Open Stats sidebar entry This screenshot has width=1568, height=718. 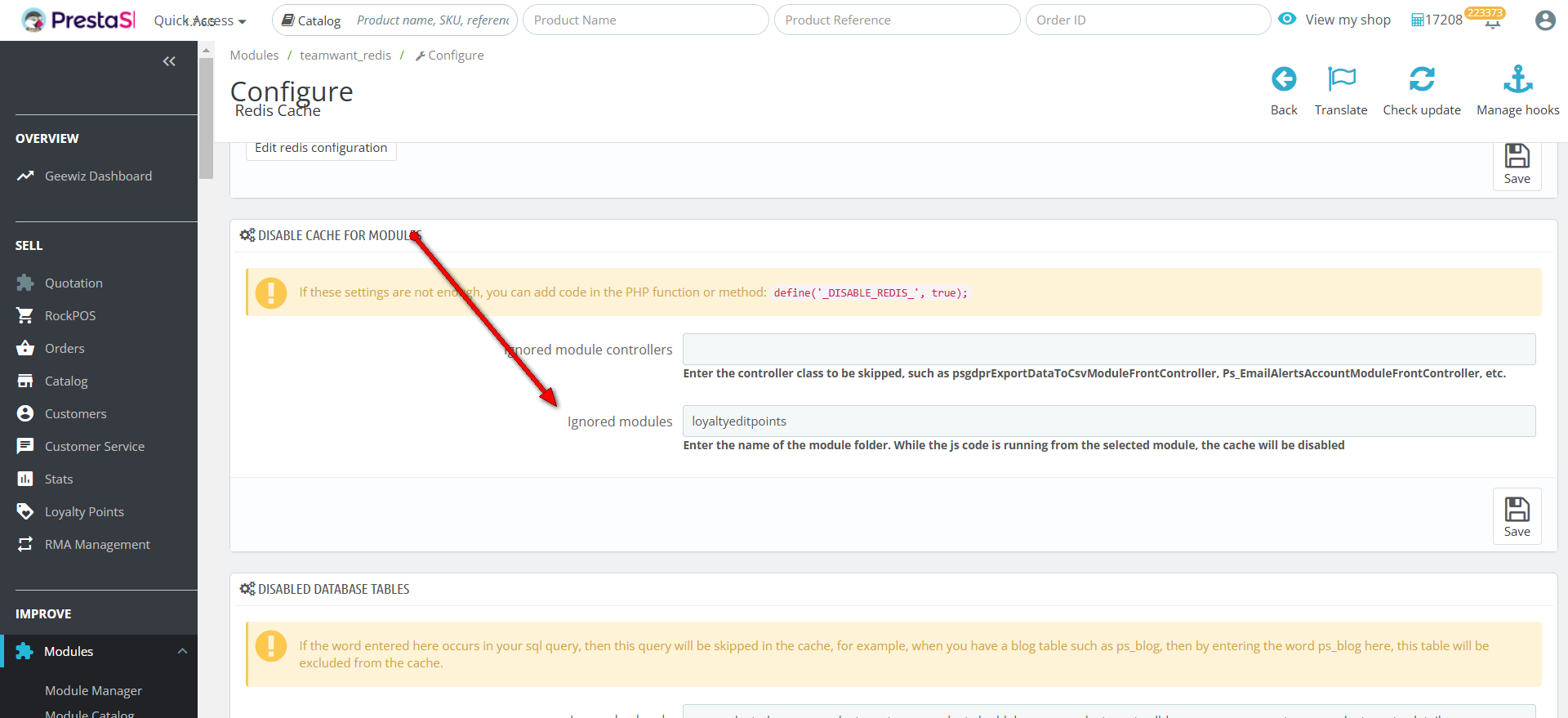point(59,479)
